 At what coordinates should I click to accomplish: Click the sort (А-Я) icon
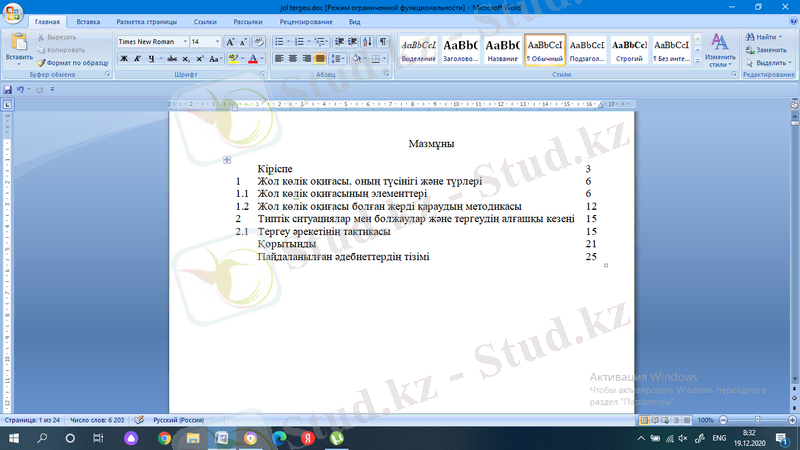tap(368, 42)
